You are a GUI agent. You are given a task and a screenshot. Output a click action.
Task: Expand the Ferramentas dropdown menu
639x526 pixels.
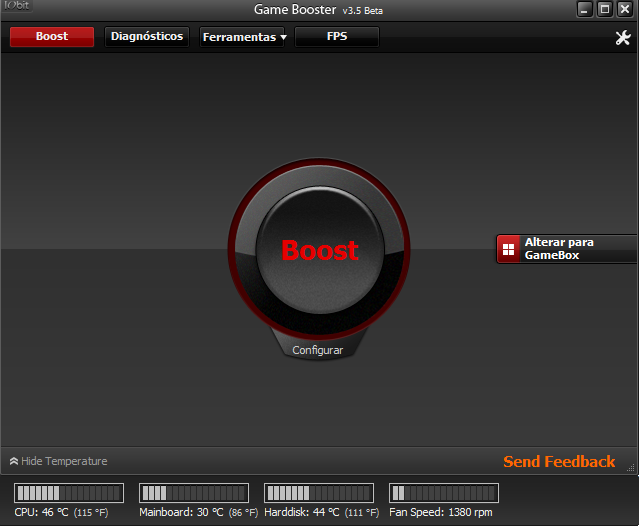[243, 37]
